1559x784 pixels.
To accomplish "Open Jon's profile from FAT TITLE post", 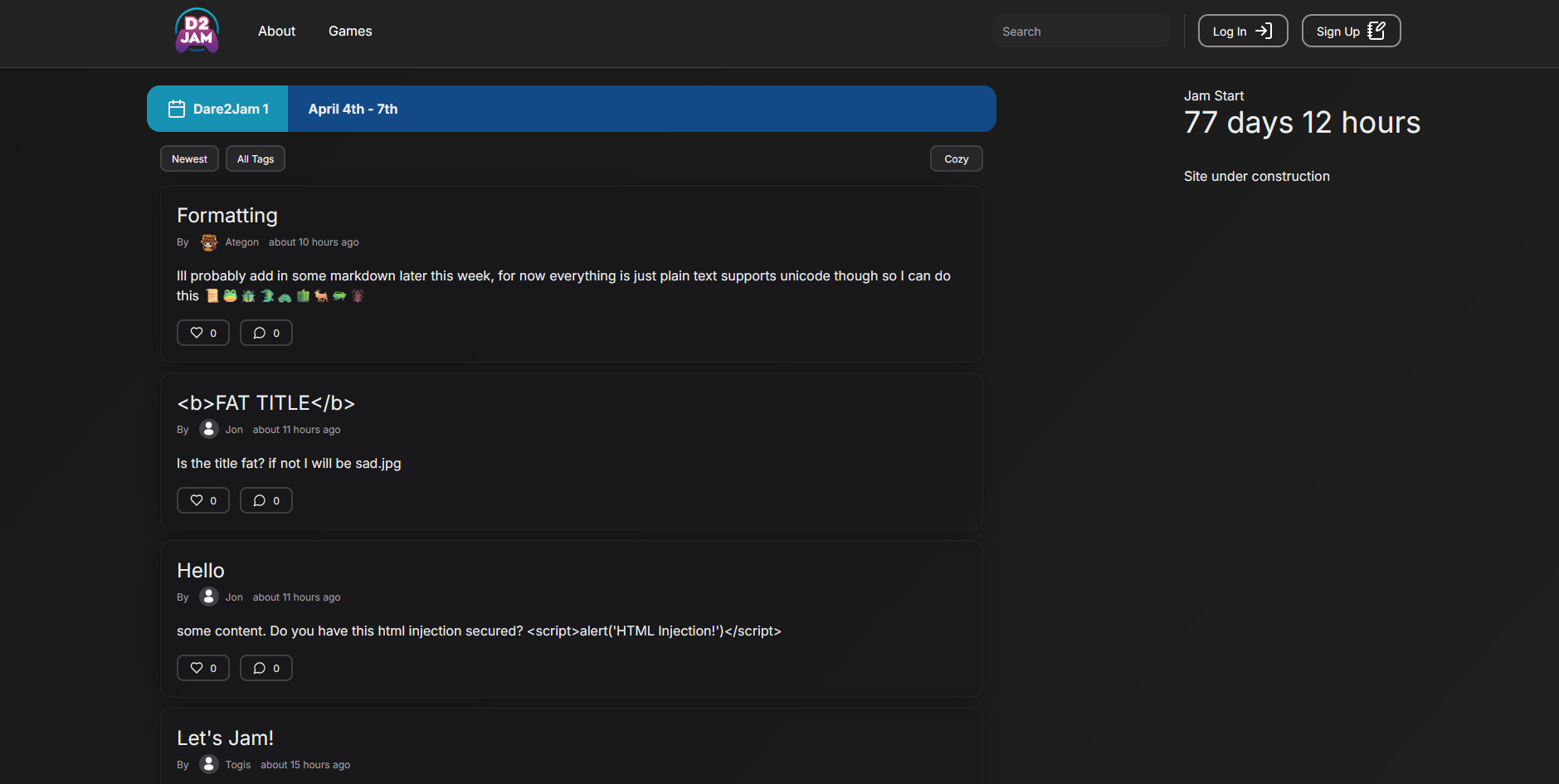I will point(234,430).
